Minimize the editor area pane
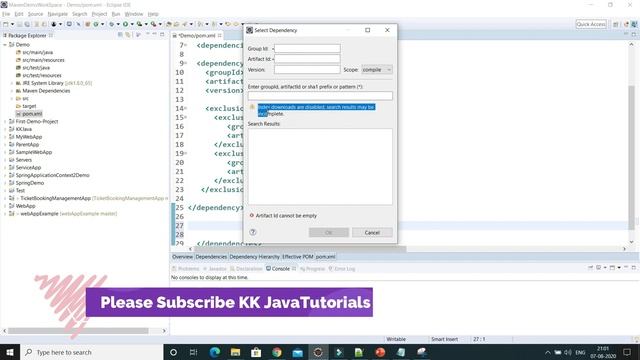640x360 pixels. pyautogui.click(x=626, y=34)
